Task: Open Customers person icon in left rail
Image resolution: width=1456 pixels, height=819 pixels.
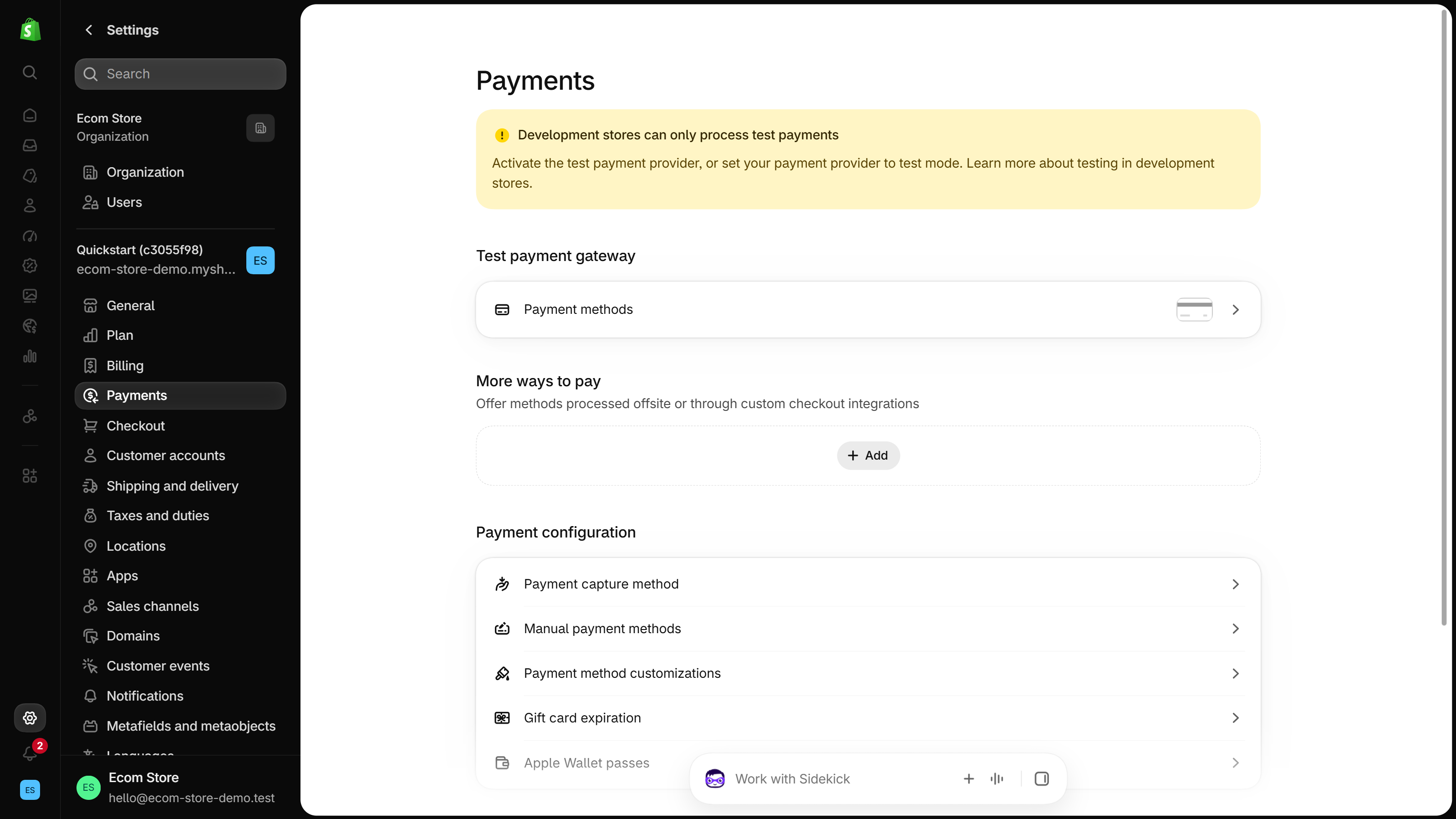Action: [30, 205]
